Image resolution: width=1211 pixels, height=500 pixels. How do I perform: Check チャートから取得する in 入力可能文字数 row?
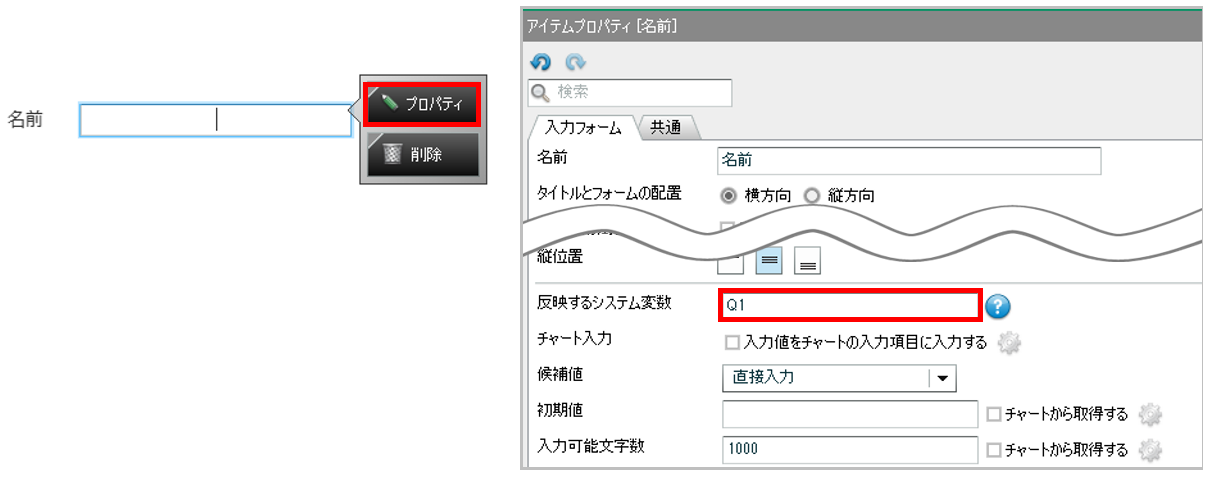click(993, 450)
